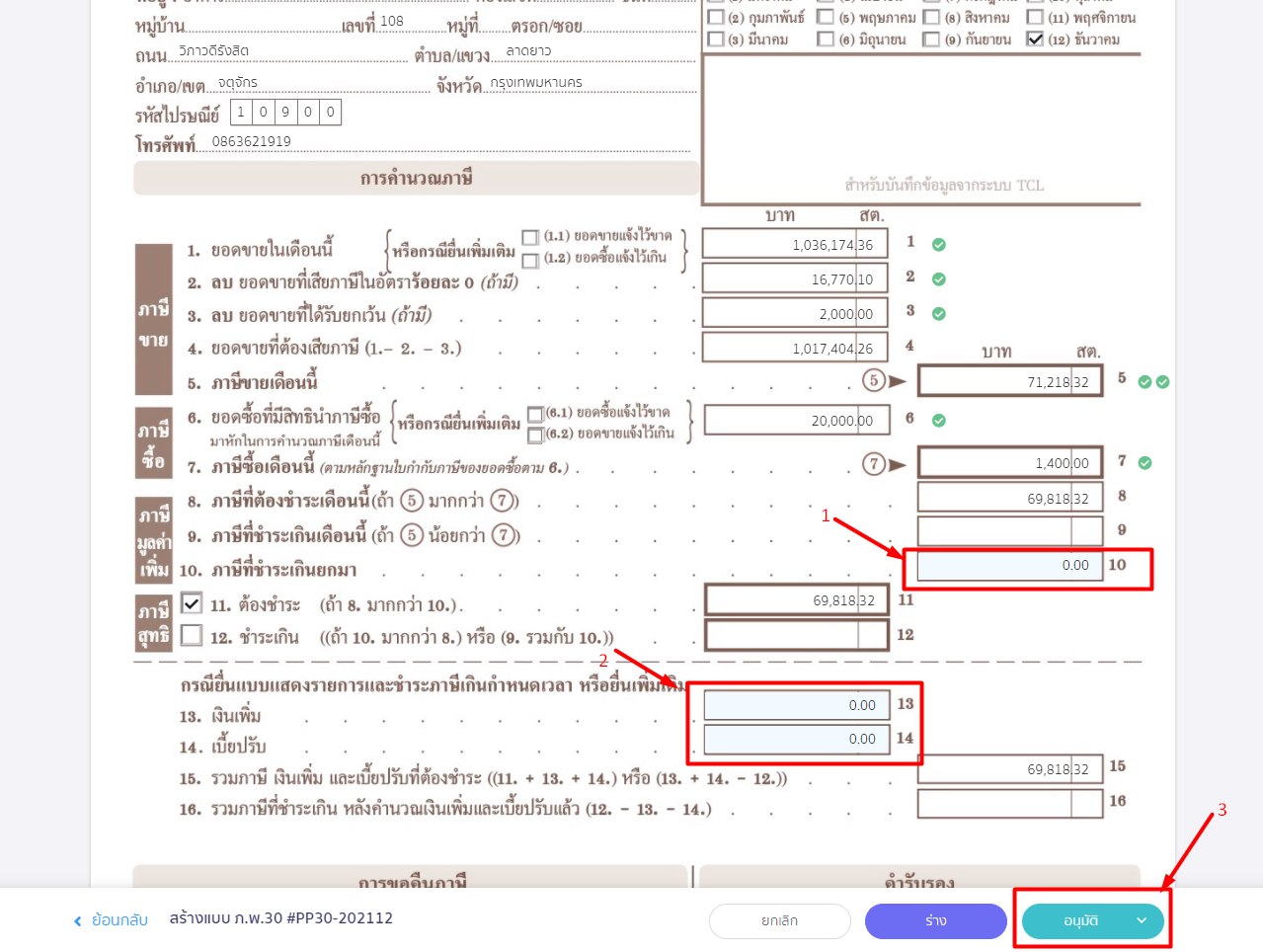The width and height of the screenshot is (1263, 952).
Task: Click the ยกเลิก cancel button
Action: coord(779,921)
